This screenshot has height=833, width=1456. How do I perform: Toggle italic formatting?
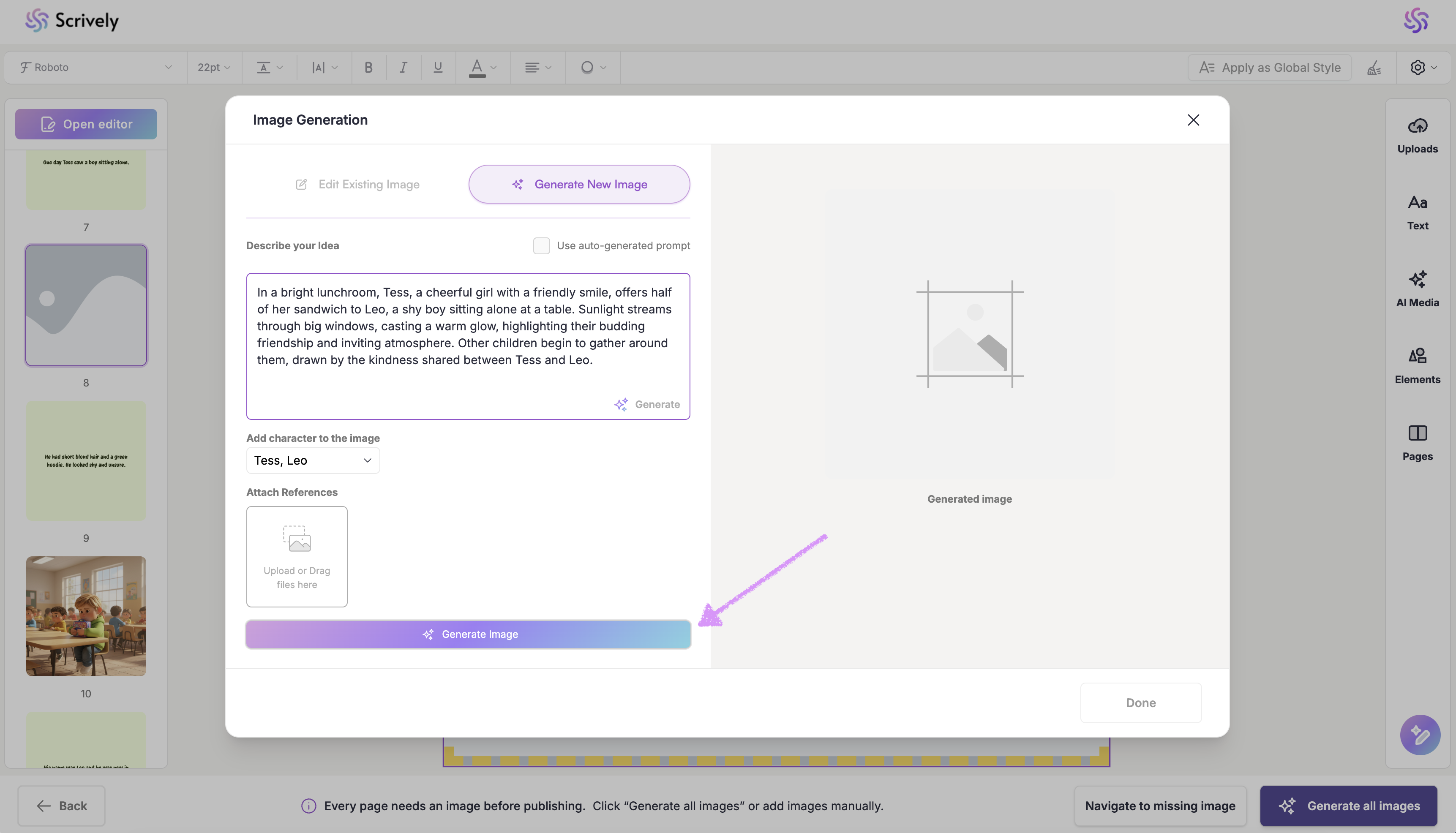coord(403,68)
